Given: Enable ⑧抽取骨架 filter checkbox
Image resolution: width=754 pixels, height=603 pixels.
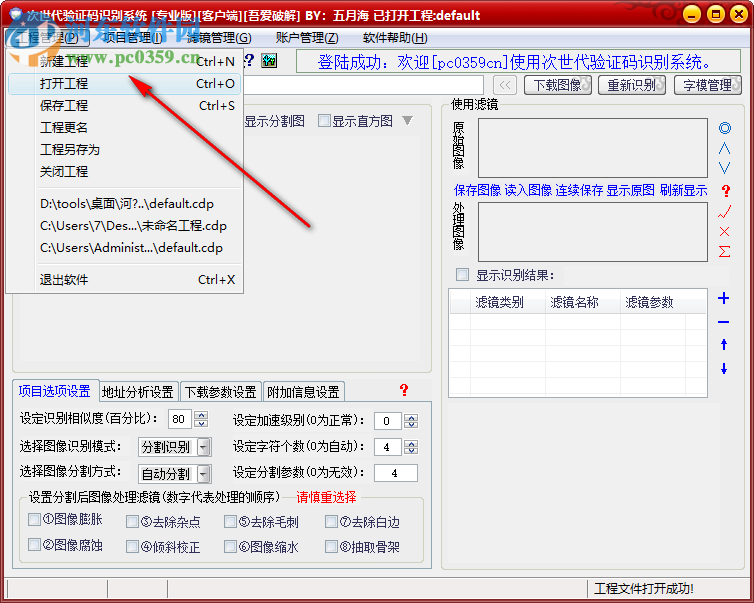Looking at the screenshot, I should pos(331,547).
